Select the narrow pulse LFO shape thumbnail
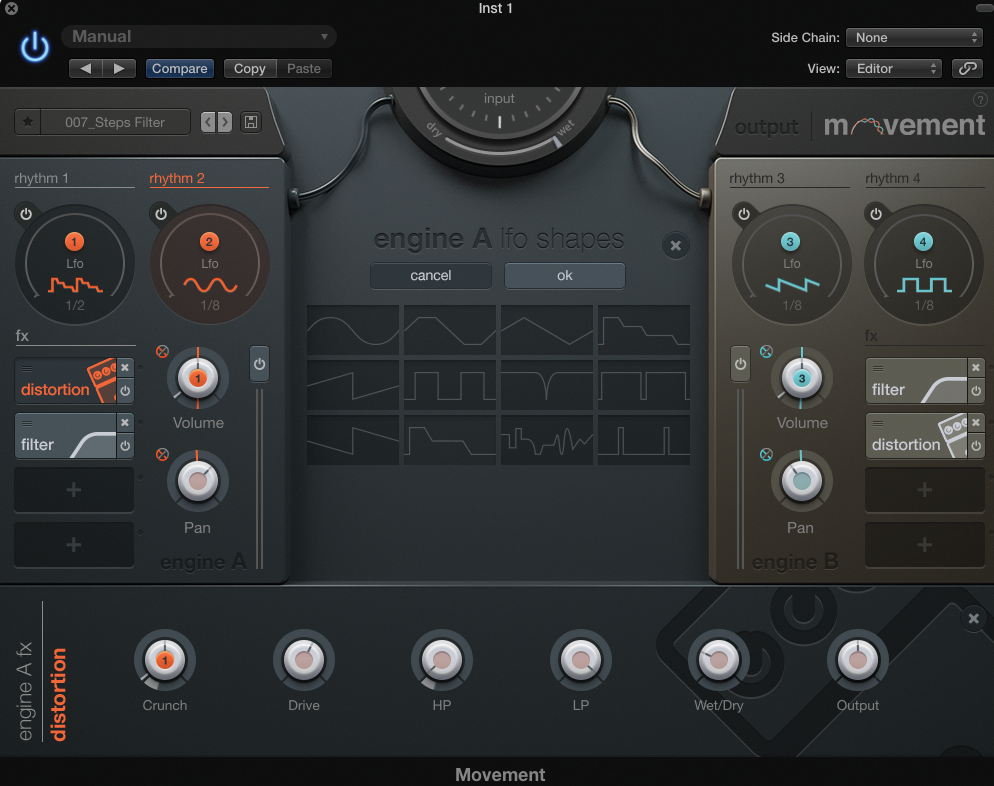Viewport: 994px width, 786px height. tap(644, 440)
